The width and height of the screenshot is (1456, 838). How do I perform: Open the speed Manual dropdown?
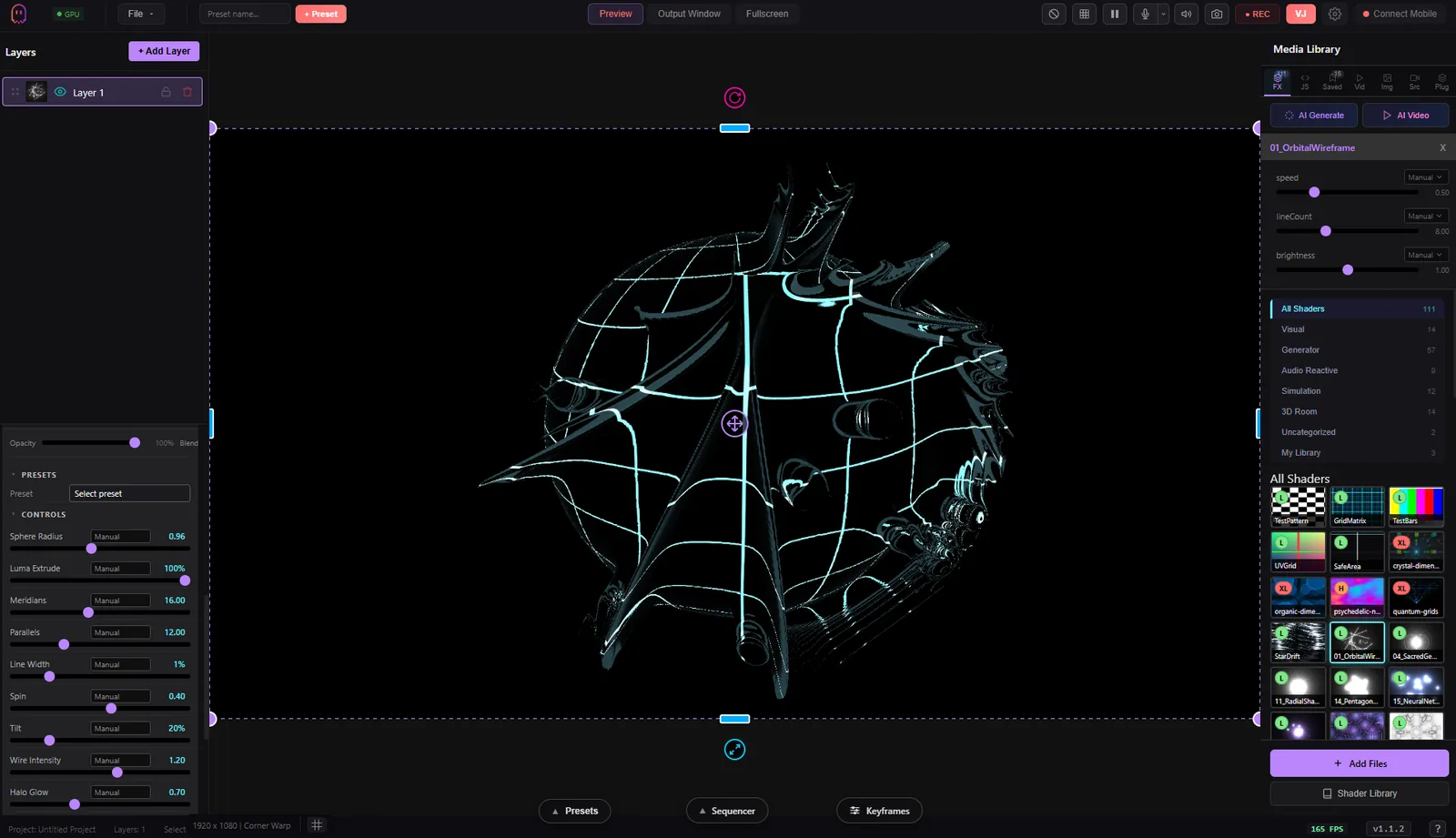click(x=1425, y=177)
